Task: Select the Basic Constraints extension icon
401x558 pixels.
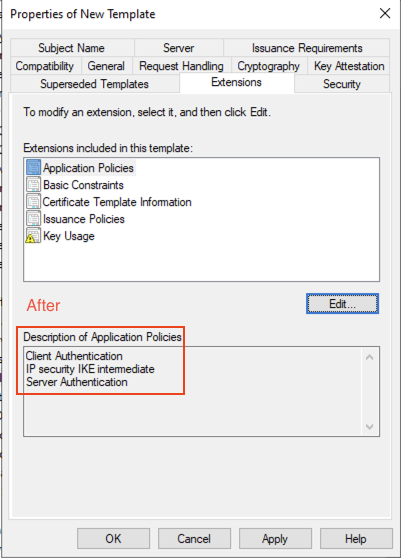Action: 33,185
